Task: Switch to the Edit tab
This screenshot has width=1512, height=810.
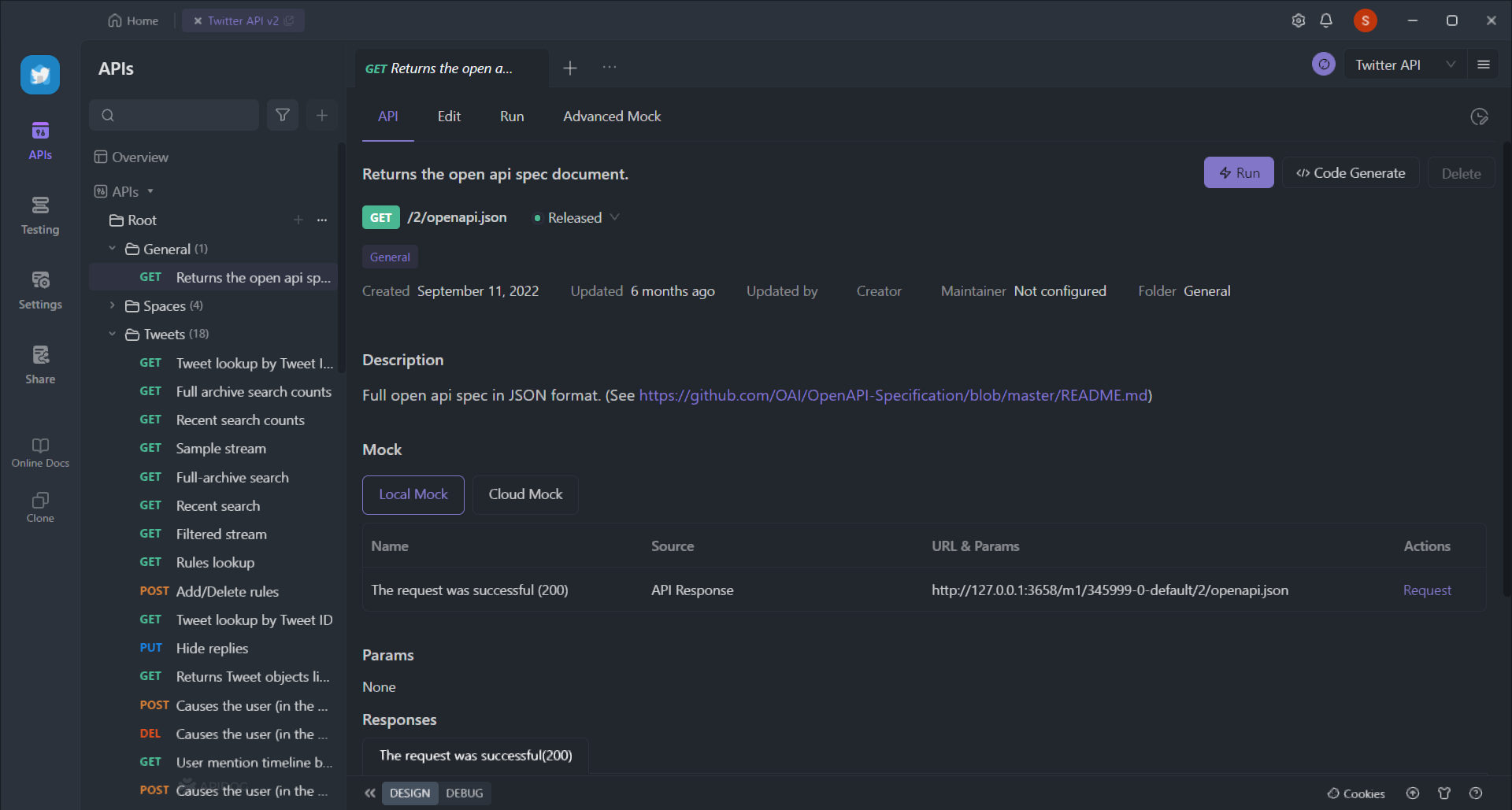Action: [449, 116]
